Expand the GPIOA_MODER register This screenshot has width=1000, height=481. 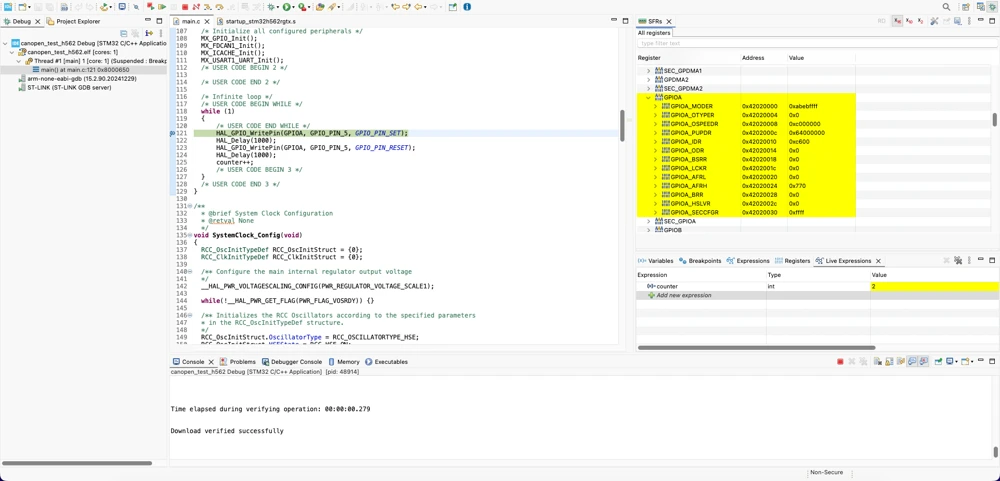point(656,106)
